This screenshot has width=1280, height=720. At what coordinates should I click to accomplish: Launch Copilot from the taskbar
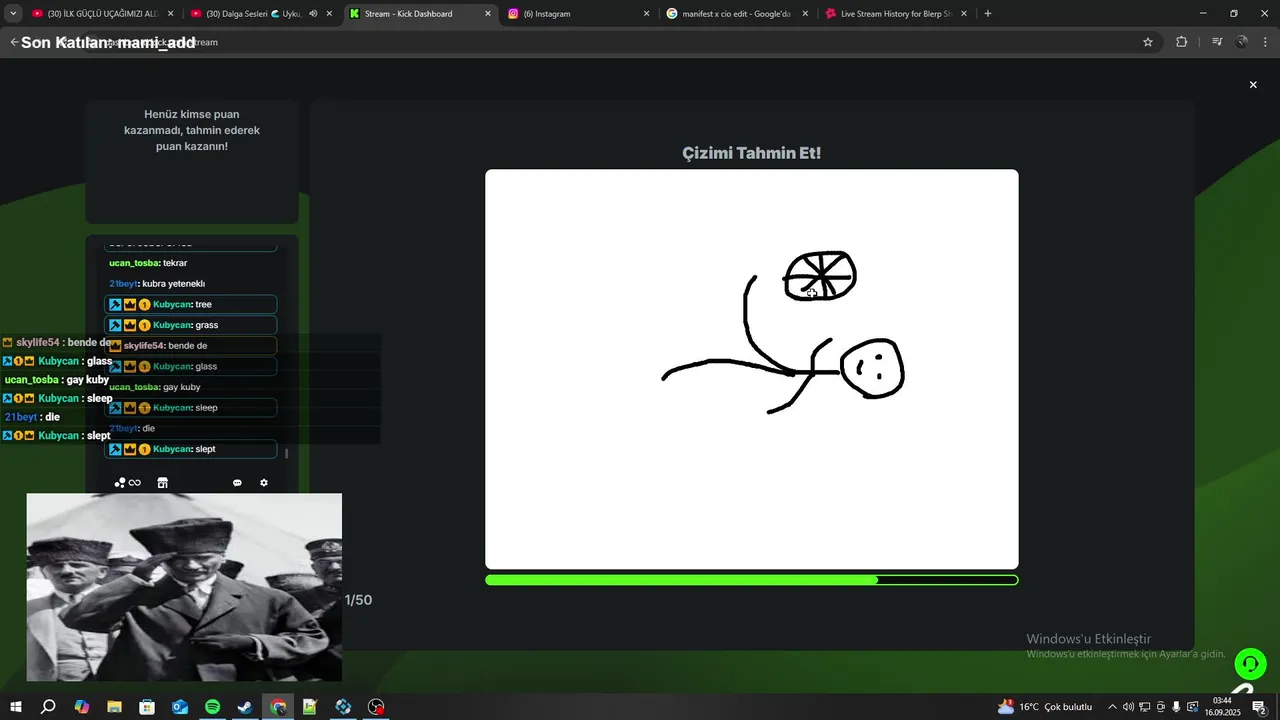click(81, 707)
